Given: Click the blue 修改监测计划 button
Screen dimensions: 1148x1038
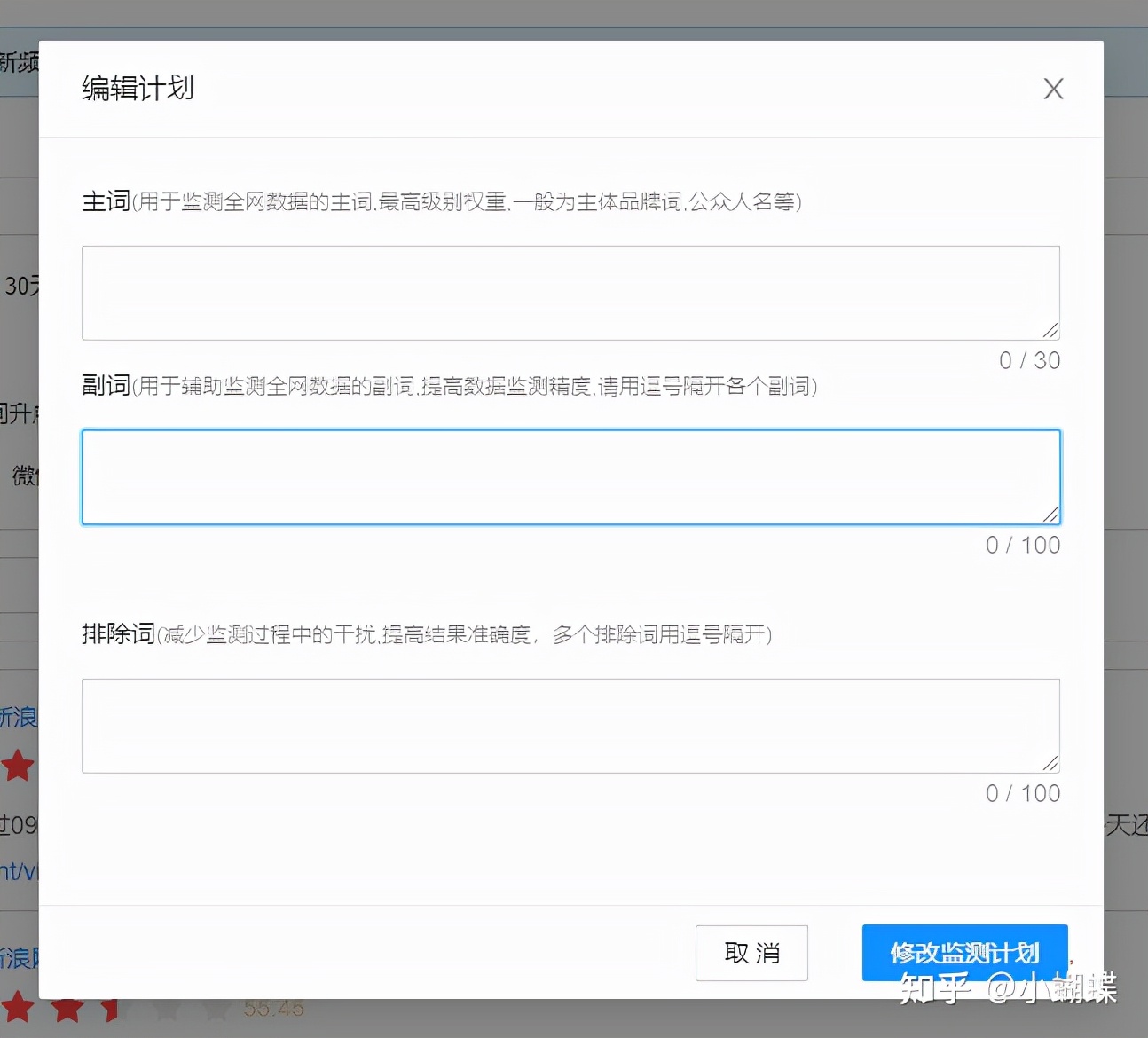Looking at the screenshot, I should [964, 953].
